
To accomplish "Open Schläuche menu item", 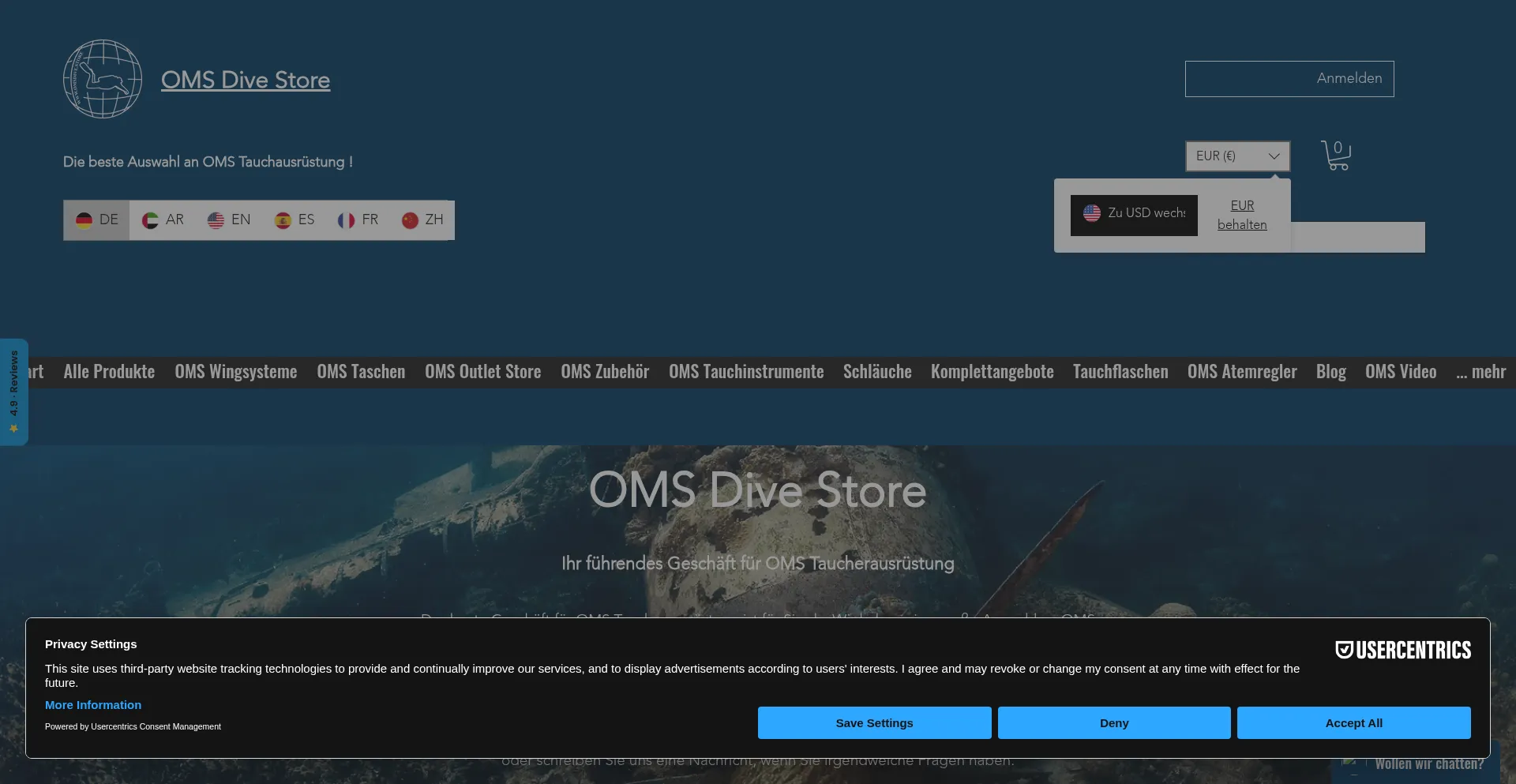I will click(x=877, y=371).
